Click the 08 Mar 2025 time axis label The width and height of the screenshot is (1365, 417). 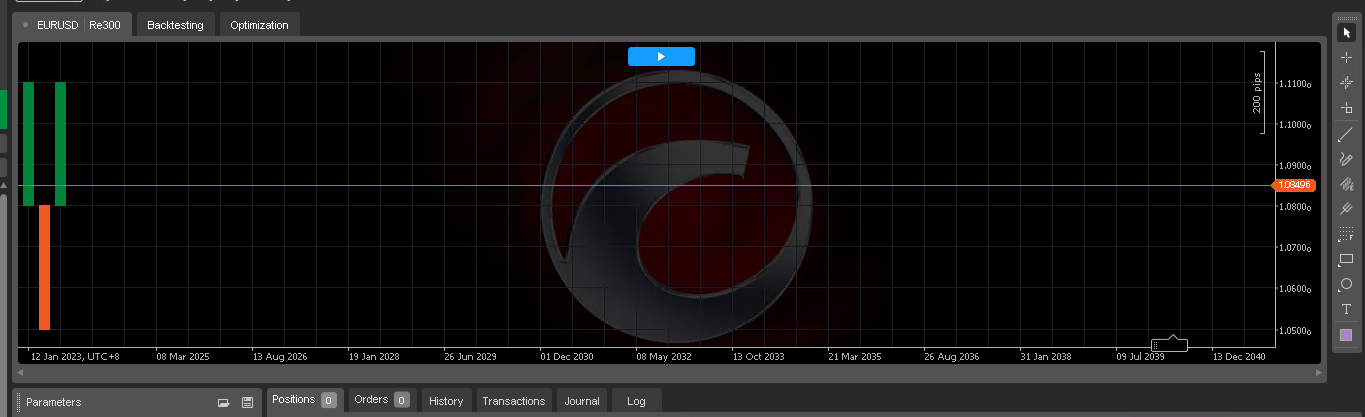(x=183, y=356)
